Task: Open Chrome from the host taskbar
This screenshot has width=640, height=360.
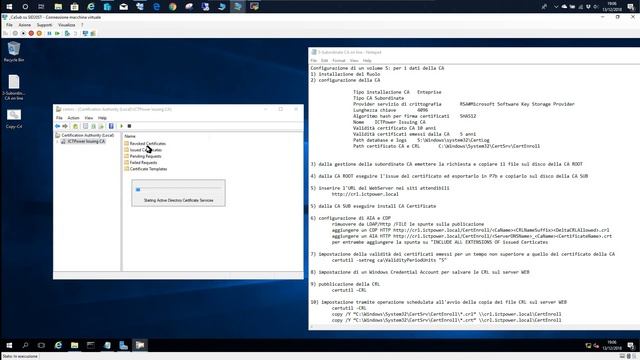Action: coord(173,7)
